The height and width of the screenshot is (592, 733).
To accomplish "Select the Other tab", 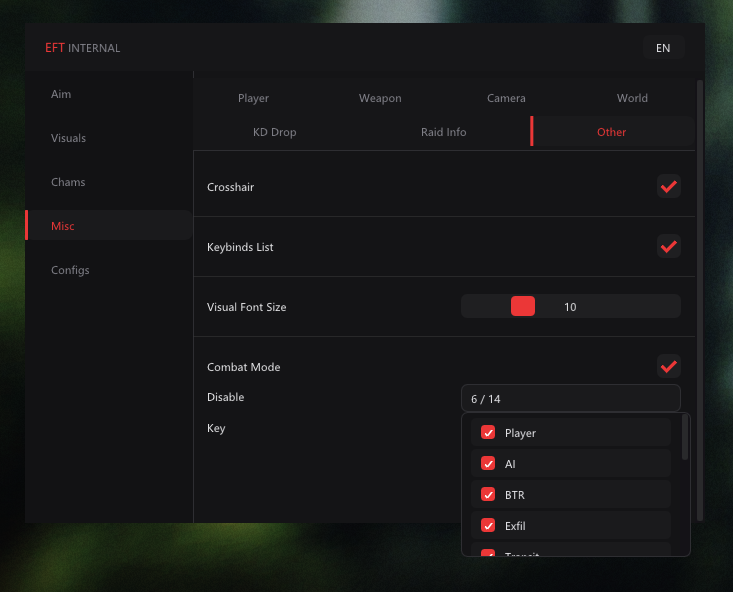I will point(611,132).
